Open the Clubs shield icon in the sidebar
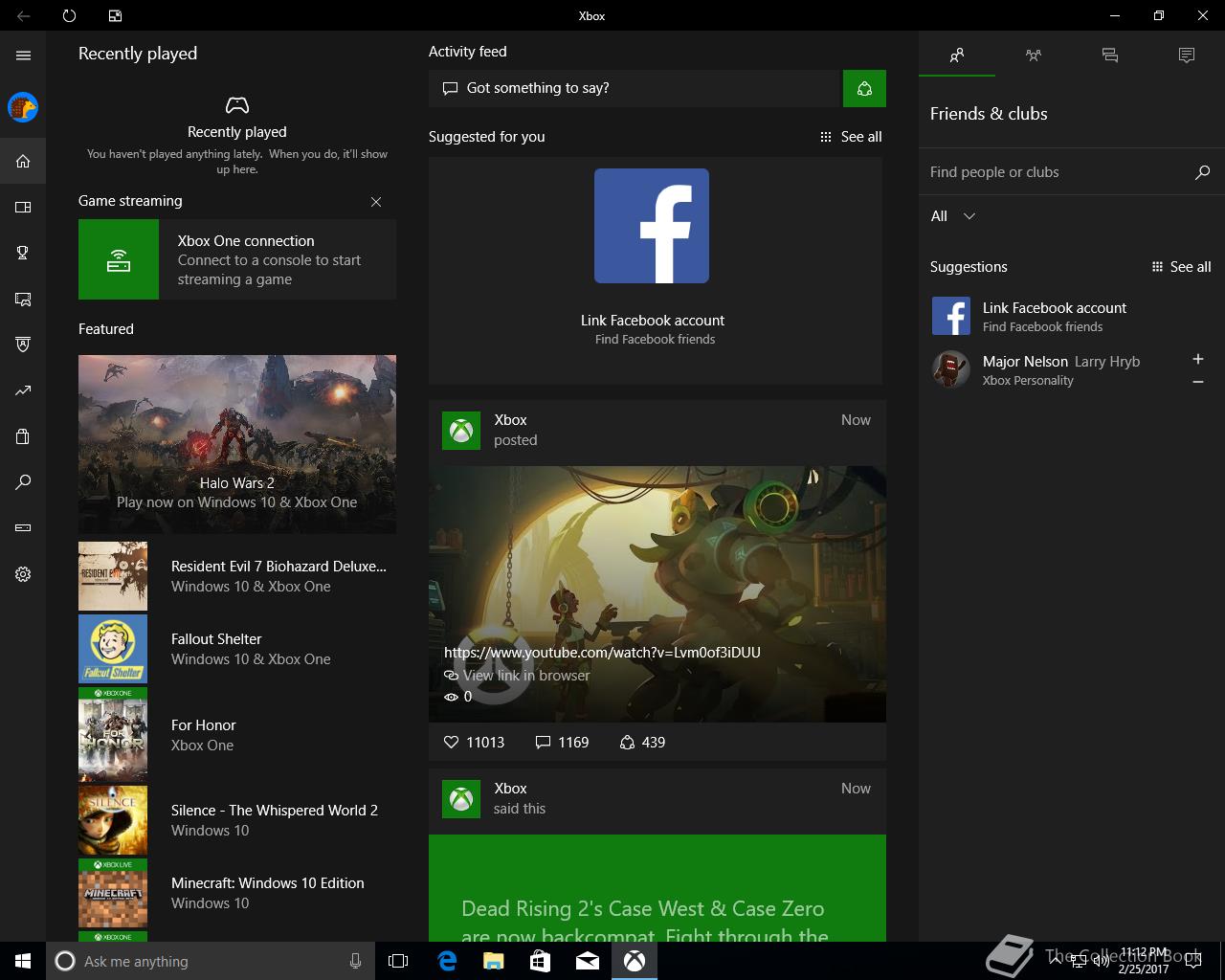1225x980 pixels. tap(23, 345)
